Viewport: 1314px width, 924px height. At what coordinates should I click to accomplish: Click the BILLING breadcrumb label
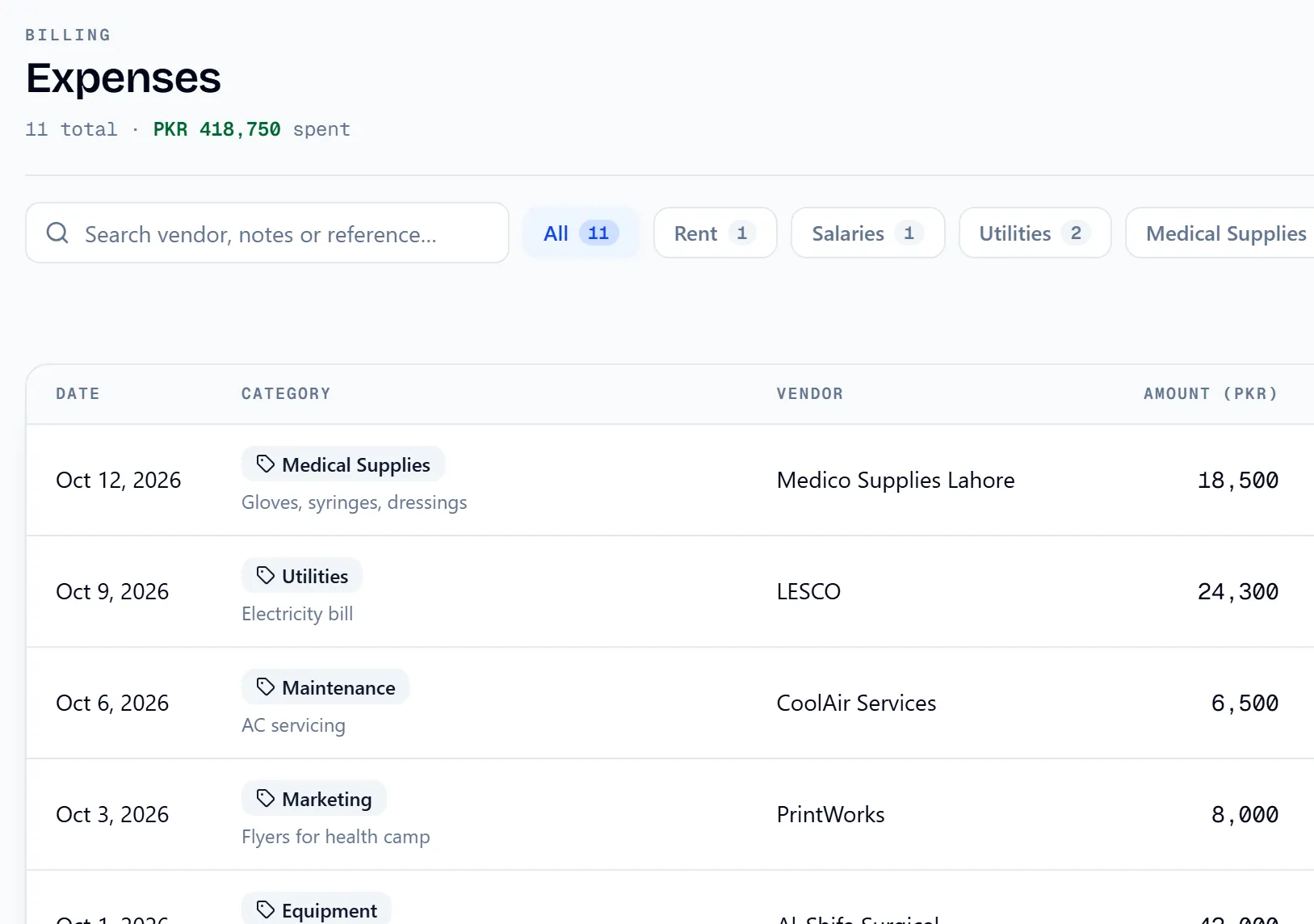(x=68, y=35)
